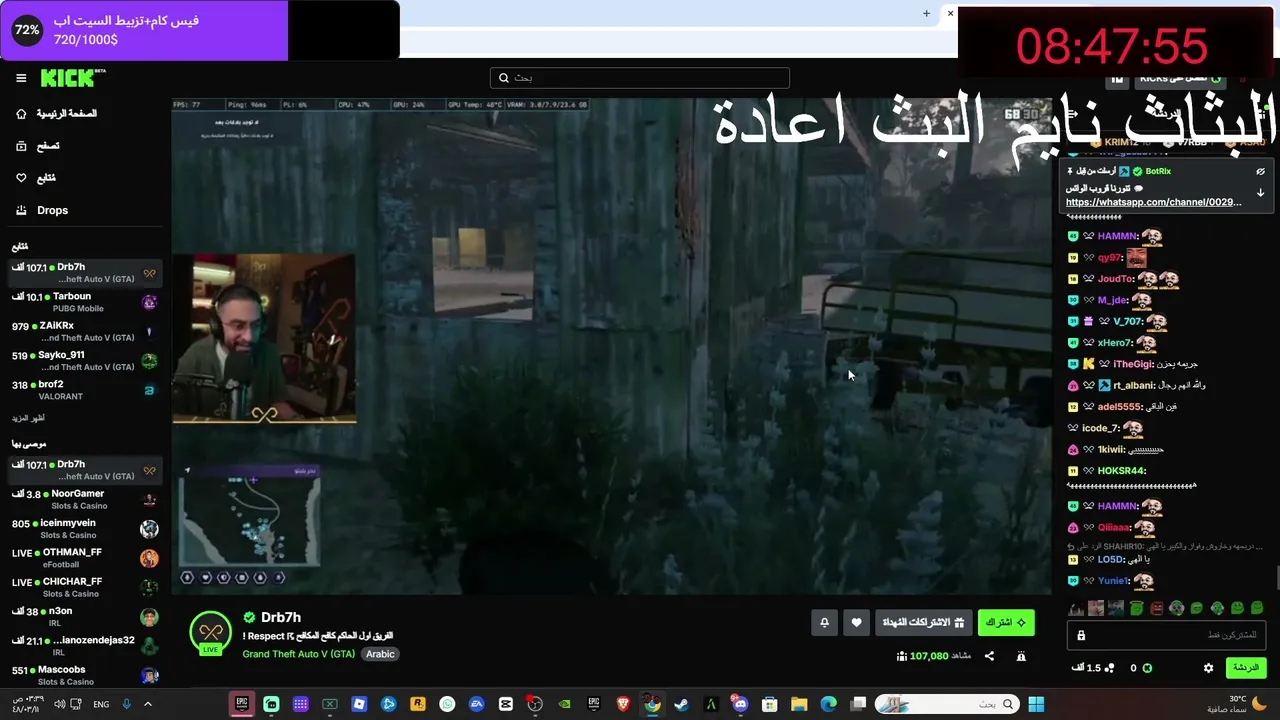Open Brave browser from the taskbar
The width and height of the screenshot is (1280, 720).
click(x=623, y=704)
